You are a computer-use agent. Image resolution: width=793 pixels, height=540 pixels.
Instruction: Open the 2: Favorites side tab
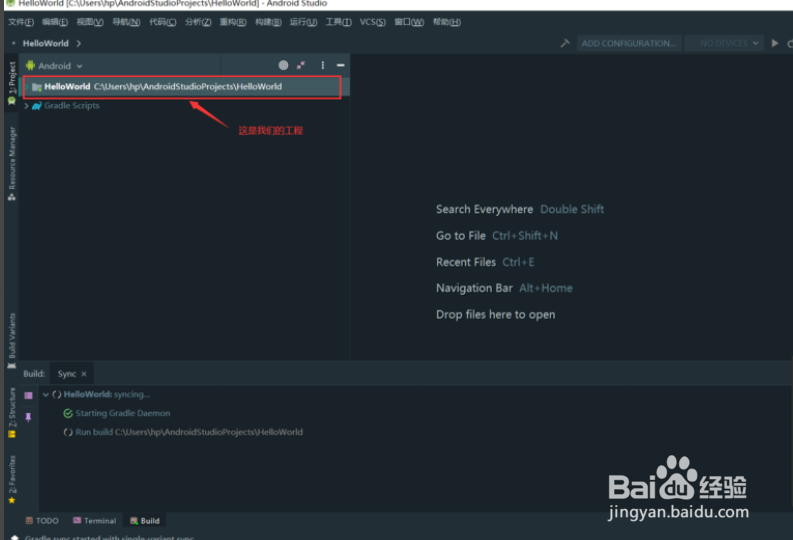point(12,479)
